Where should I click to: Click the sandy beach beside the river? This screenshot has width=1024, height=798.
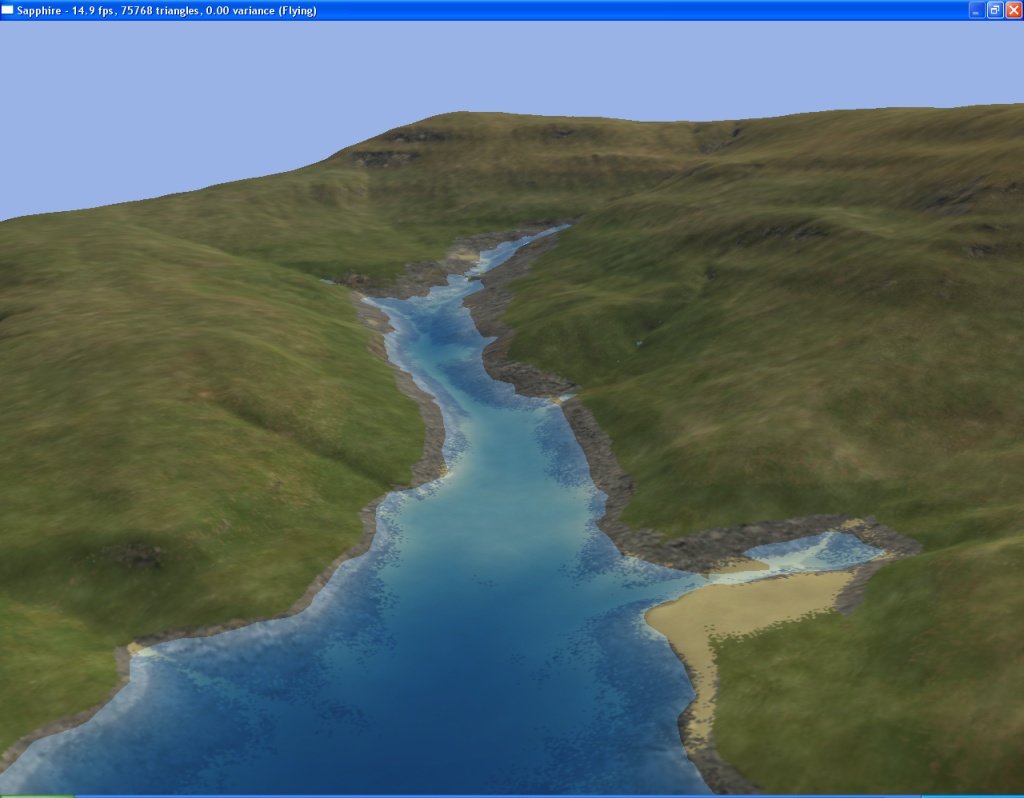point(740,605)
